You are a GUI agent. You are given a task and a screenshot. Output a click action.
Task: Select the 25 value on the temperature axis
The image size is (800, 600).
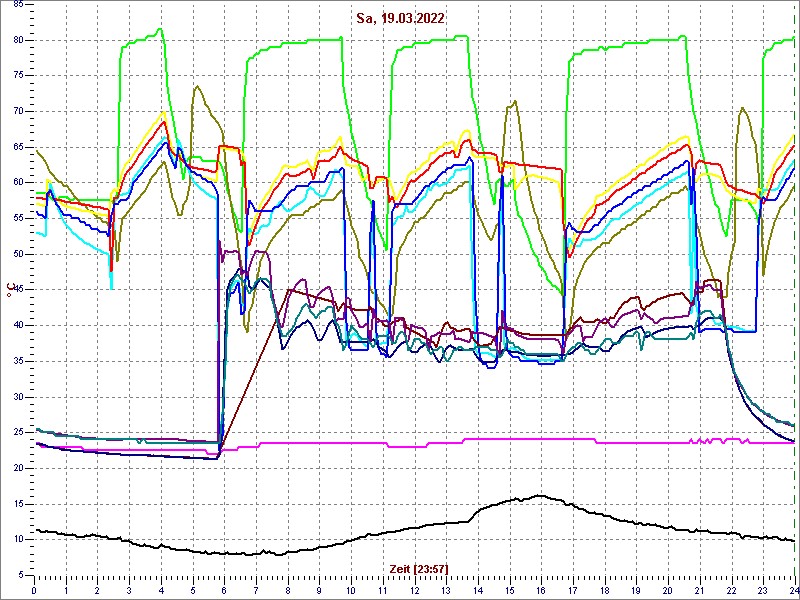point(17,433)
